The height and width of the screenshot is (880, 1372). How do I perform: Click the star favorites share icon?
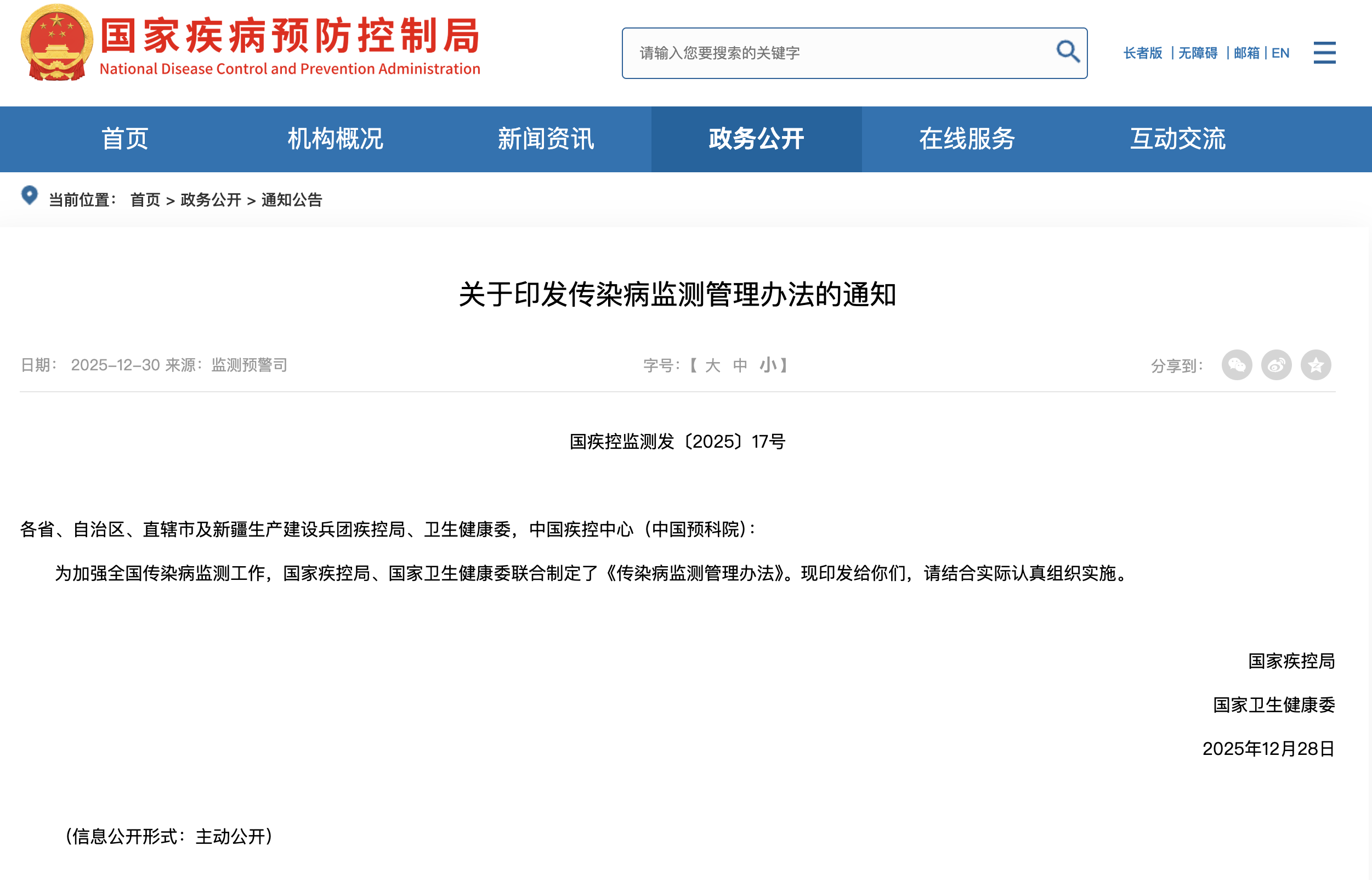1316,365
